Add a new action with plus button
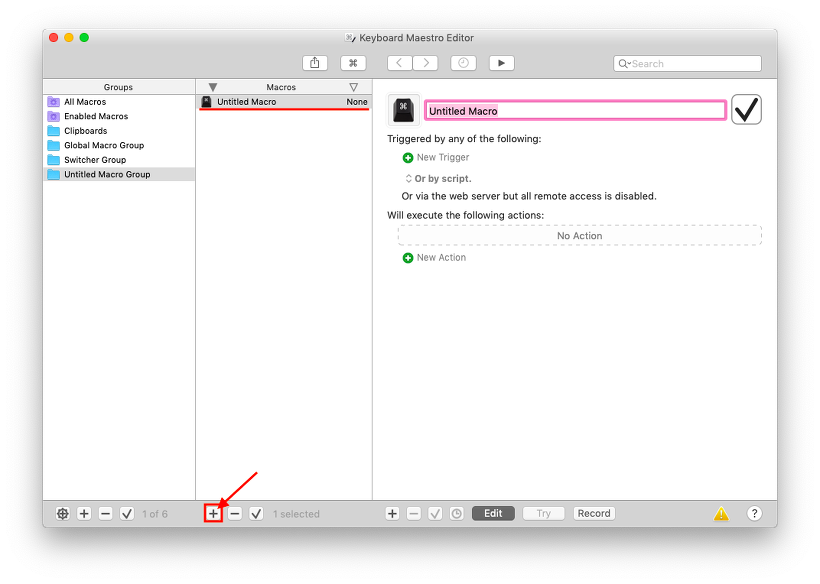The image size is (820, 584). (392, 513)
